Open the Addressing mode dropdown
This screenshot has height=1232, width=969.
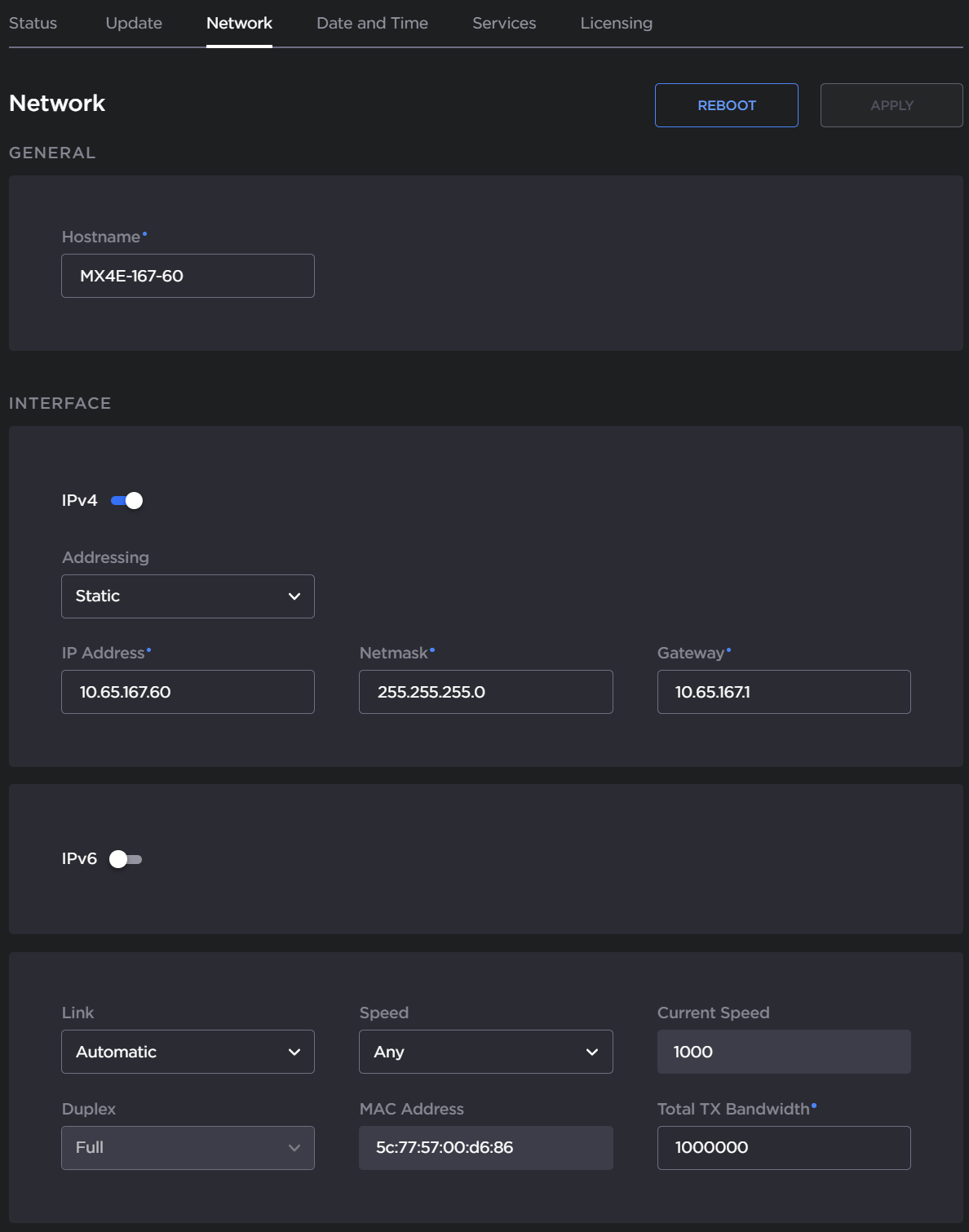[x=187, y=596]
